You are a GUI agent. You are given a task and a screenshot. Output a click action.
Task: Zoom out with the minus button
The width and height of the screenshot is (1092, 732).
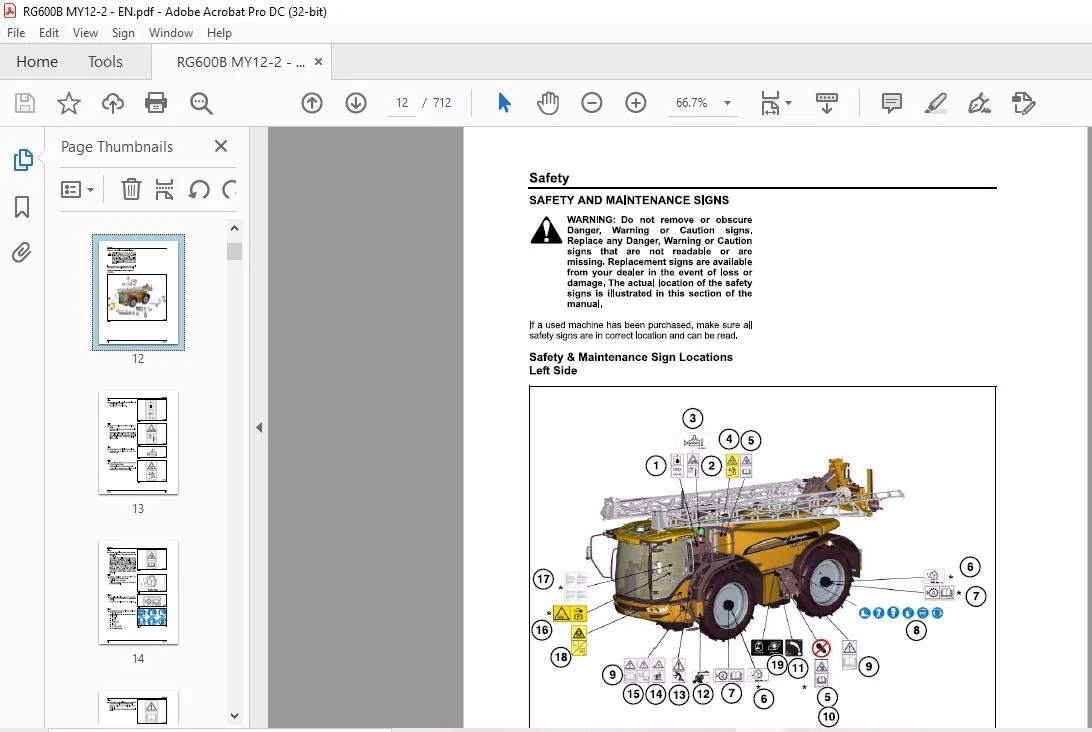(591, 103)
